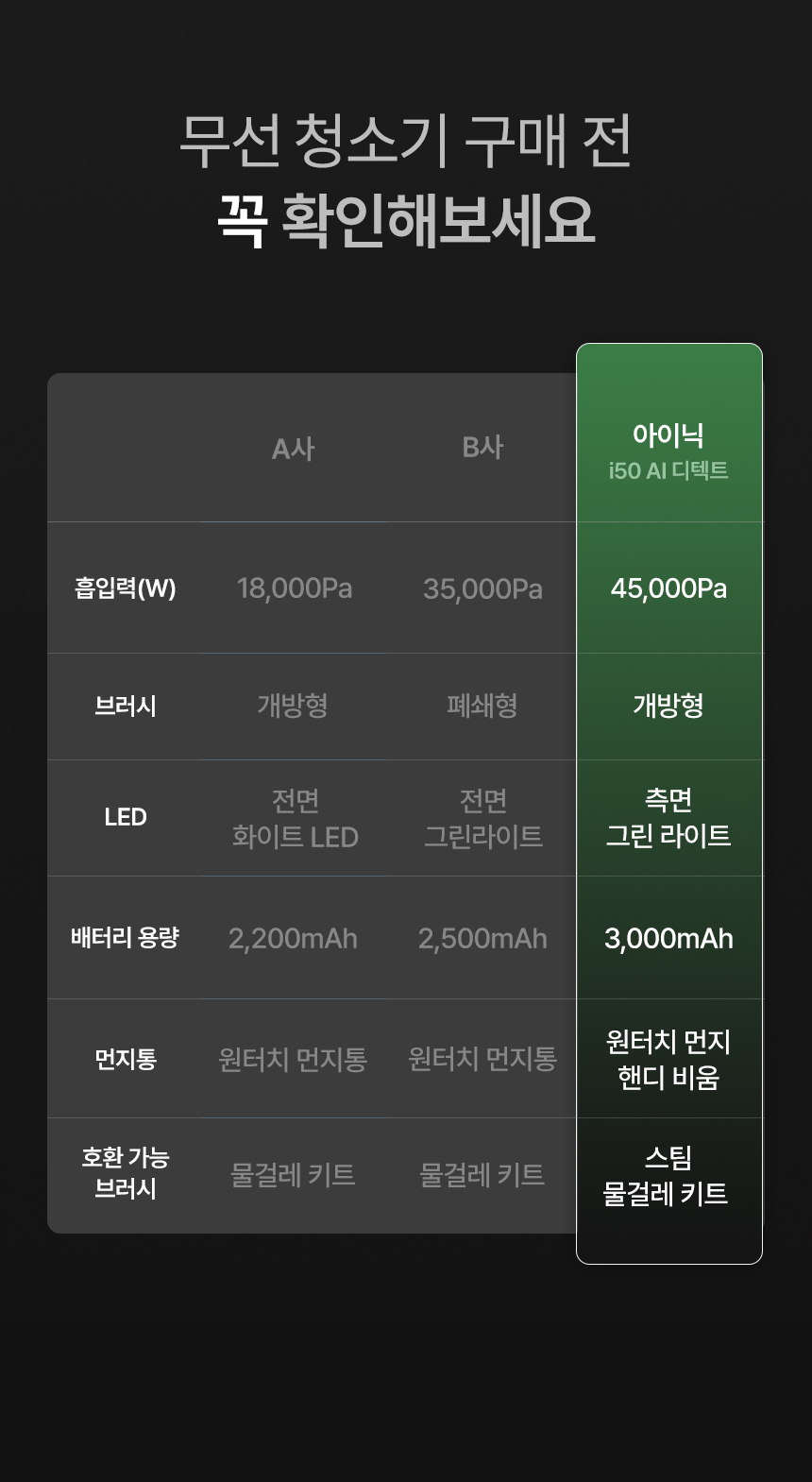Click the 무선 청소기 구매 전 headline

point(405,143)
